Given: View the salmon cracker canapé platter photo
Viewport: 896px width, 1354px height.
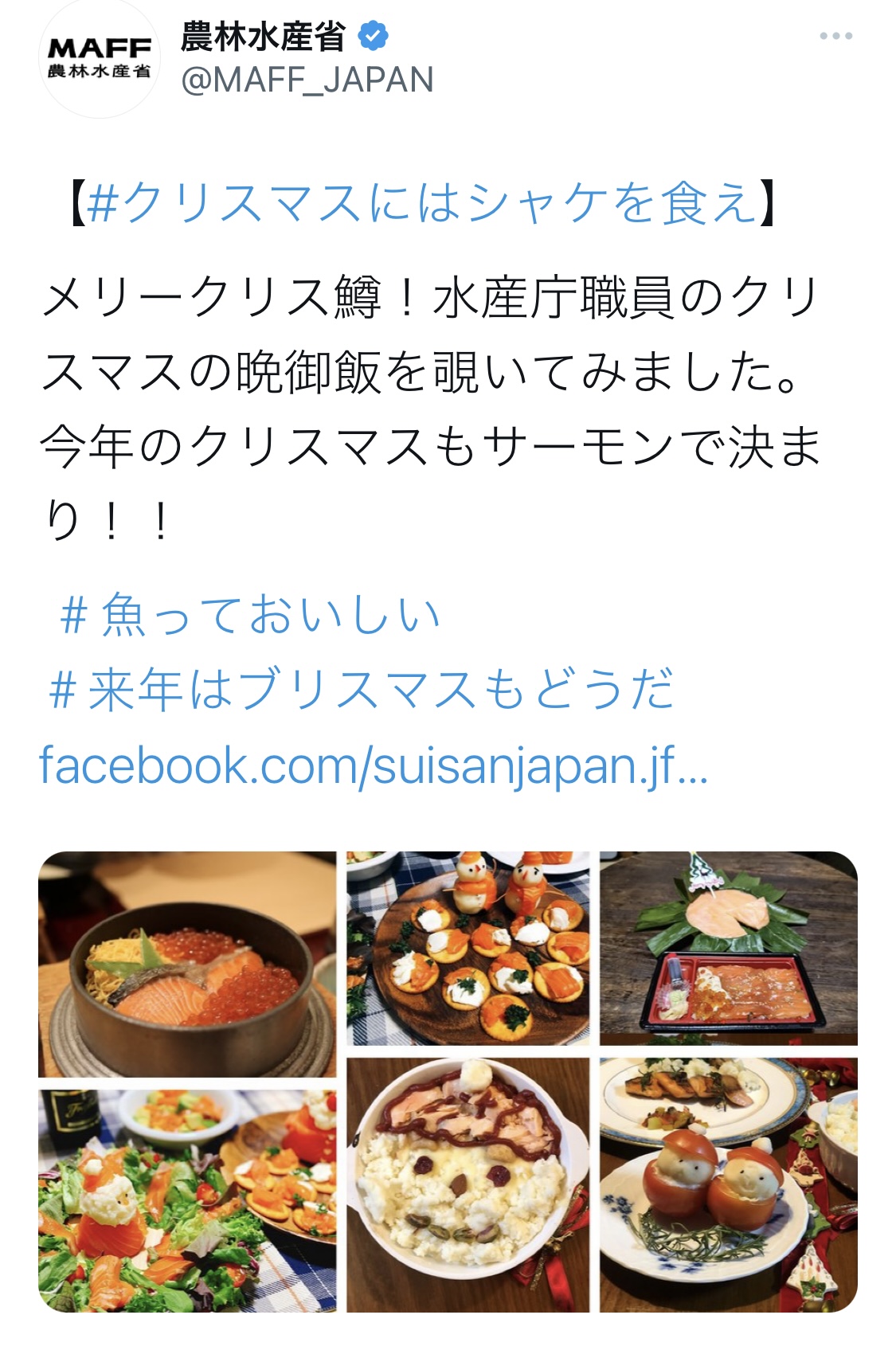Looking at the screenshot, I should coord(468,949).
